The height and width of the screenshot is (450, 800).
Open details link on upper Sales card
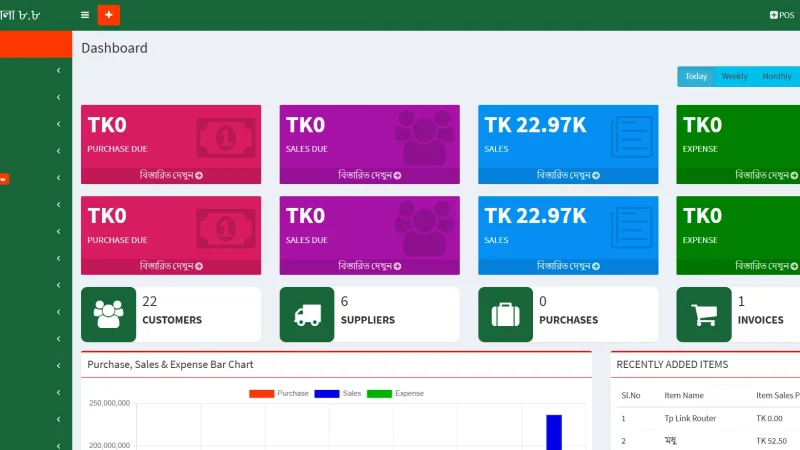point(568,176)
